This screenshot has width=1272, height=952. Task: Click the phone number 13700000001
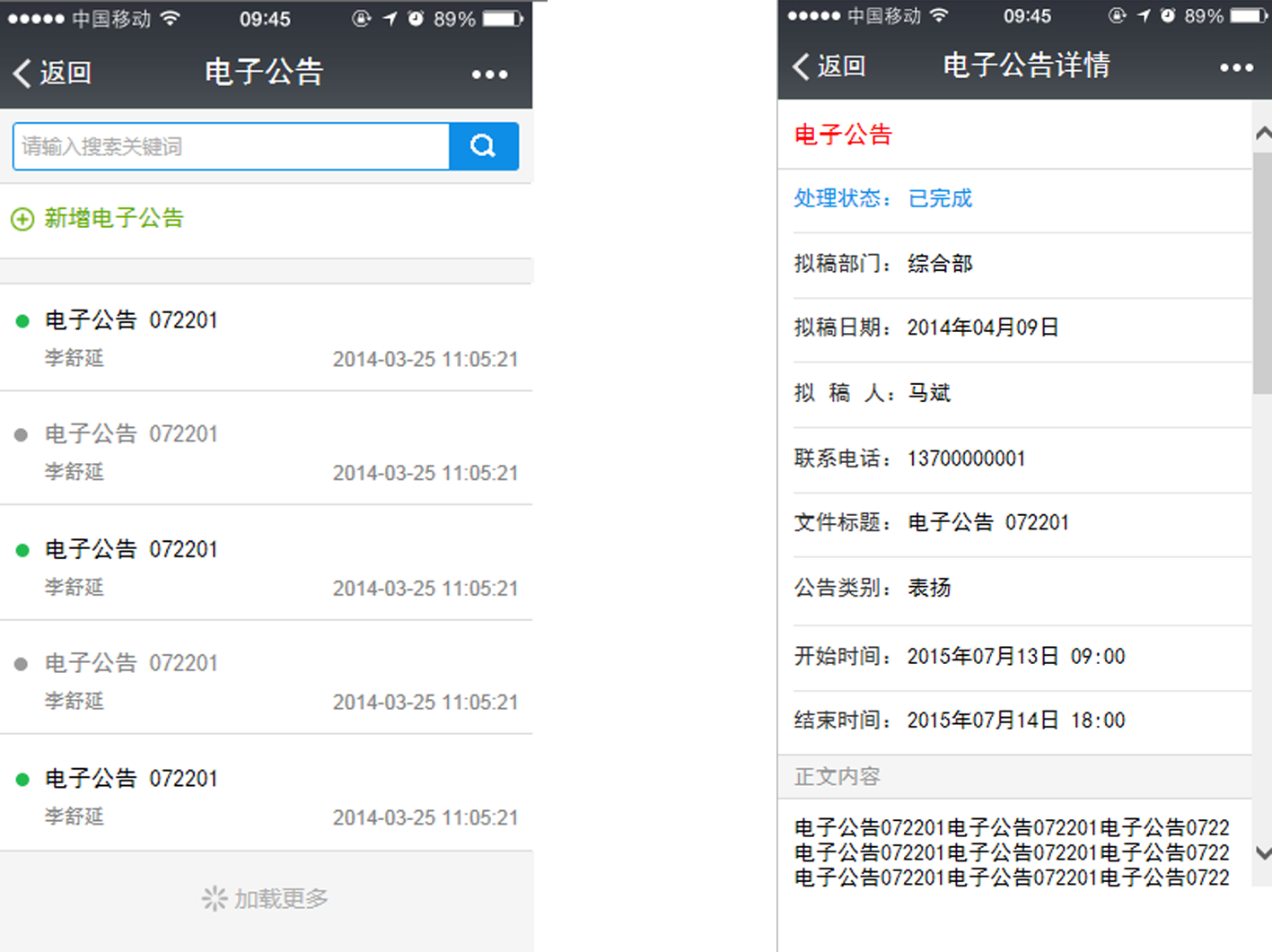click(967, 459)
